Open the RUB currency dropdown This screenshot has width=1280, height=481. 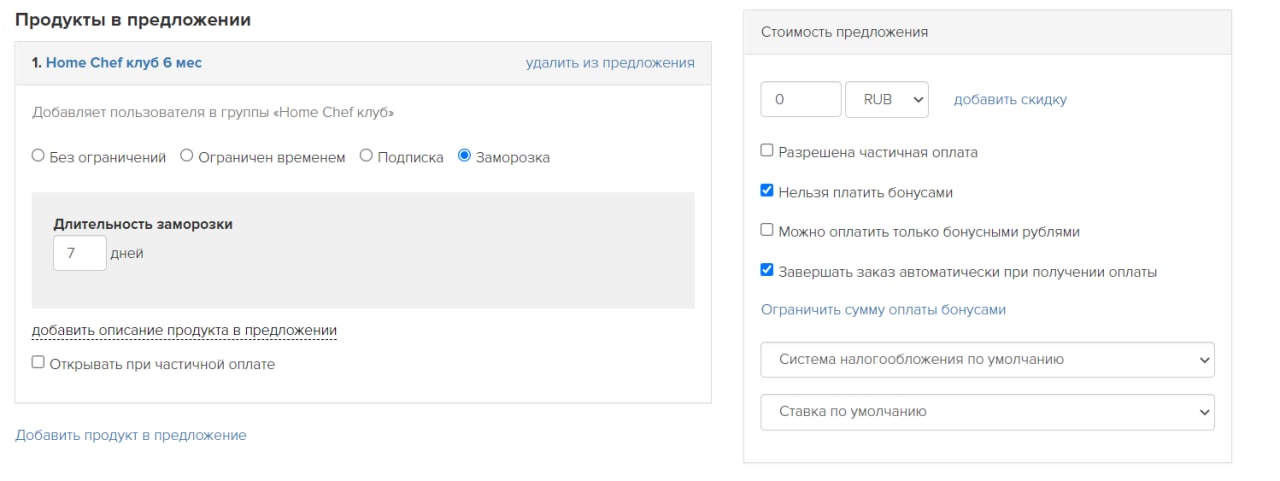coord(887,99)
